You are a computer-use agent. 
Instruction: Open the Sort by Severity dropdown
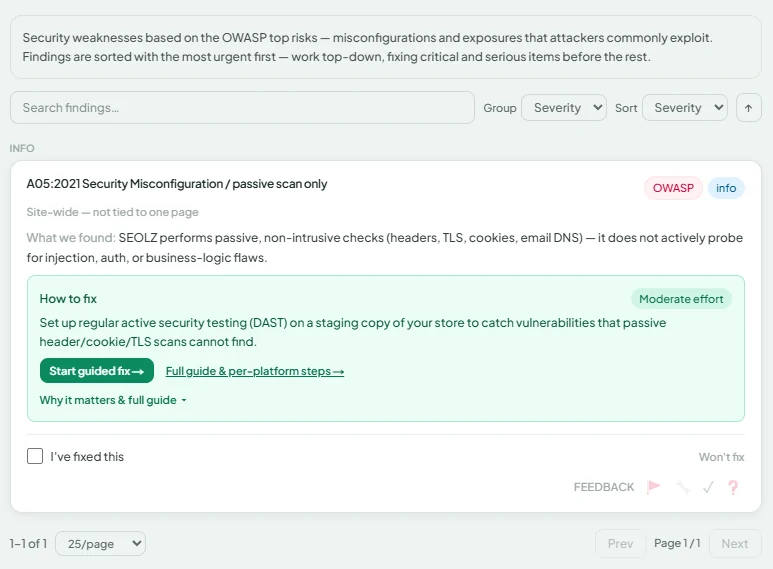click(685, 107)
